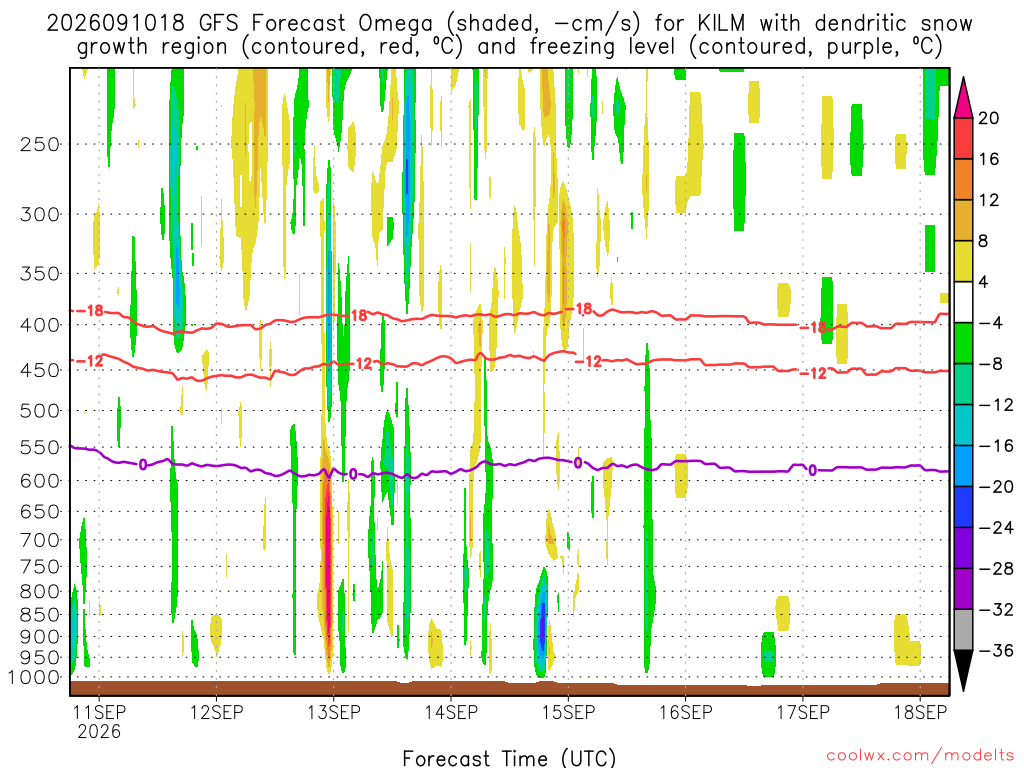
Task: Click the 850 pressure level label
Action: point(40,615)
